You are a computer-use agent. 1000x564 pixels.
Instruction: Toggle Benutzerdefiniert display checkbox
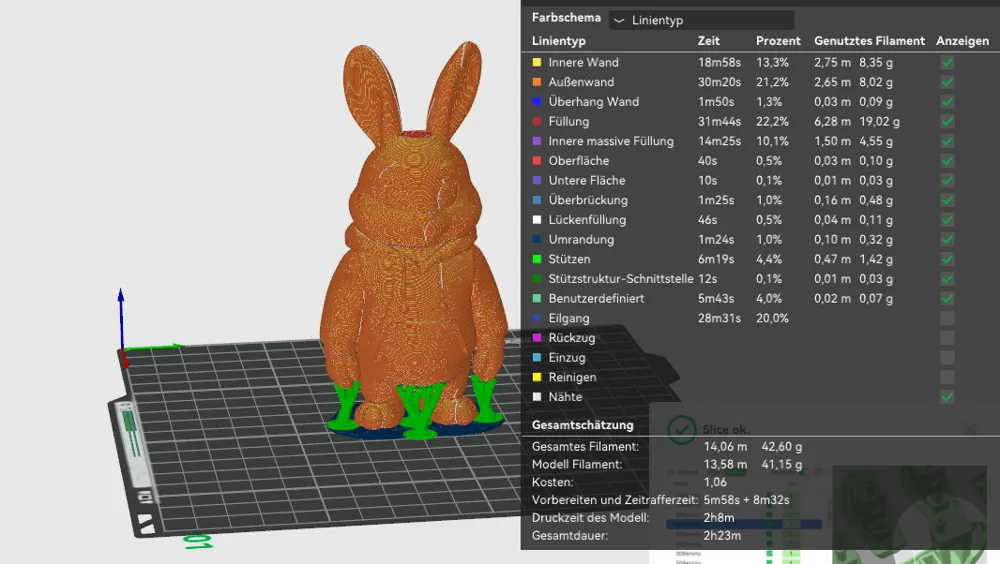(x=947, y=299)
